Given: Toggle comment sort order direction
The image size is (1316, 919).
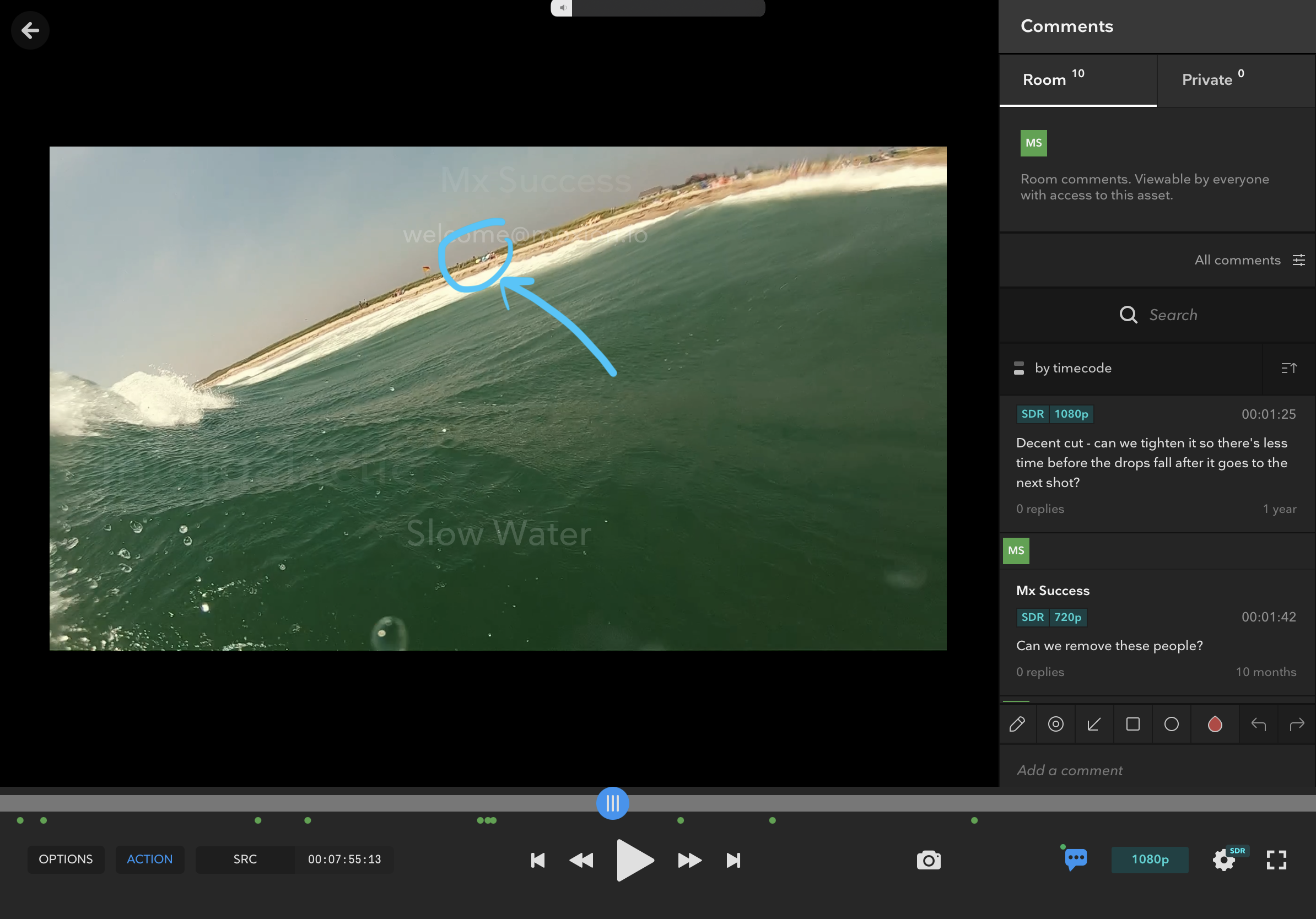Looking at the screenshot, I should pyautogui.click(x=1288, y=368).
